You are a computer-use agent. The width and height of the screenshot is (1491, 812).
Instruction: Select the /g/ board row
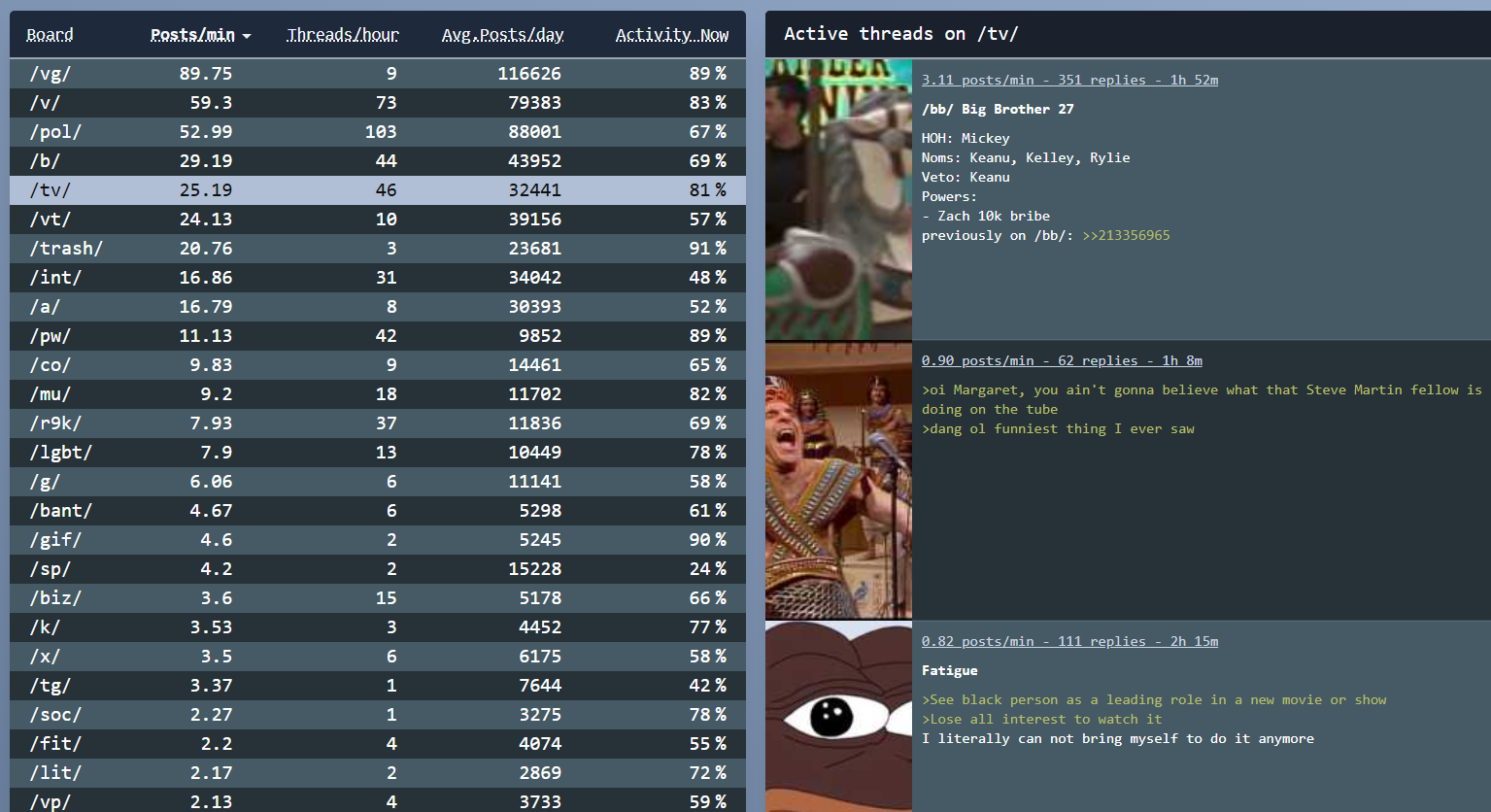(378, 482)
